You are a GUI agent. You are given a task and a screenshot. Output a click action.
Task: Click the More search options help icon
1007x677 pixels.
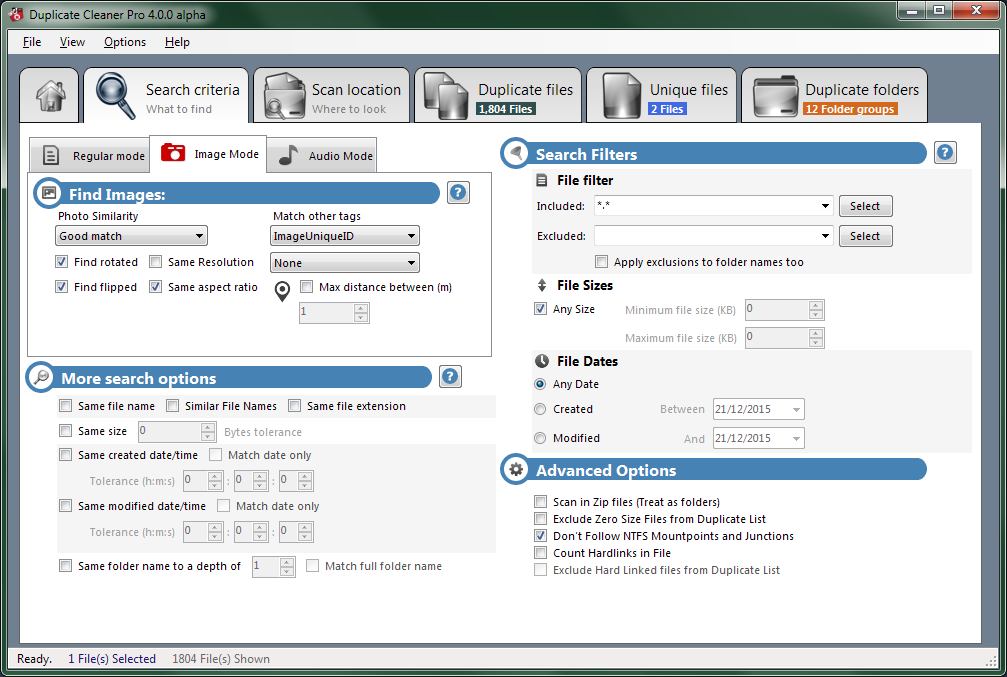pos(450,377)
